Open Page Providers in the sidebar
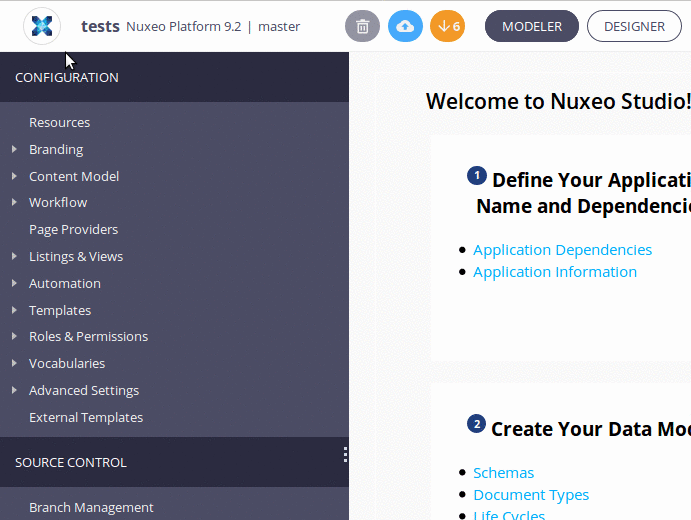The height and width of the screenshot is (520, 691). (x=74, y=230)
